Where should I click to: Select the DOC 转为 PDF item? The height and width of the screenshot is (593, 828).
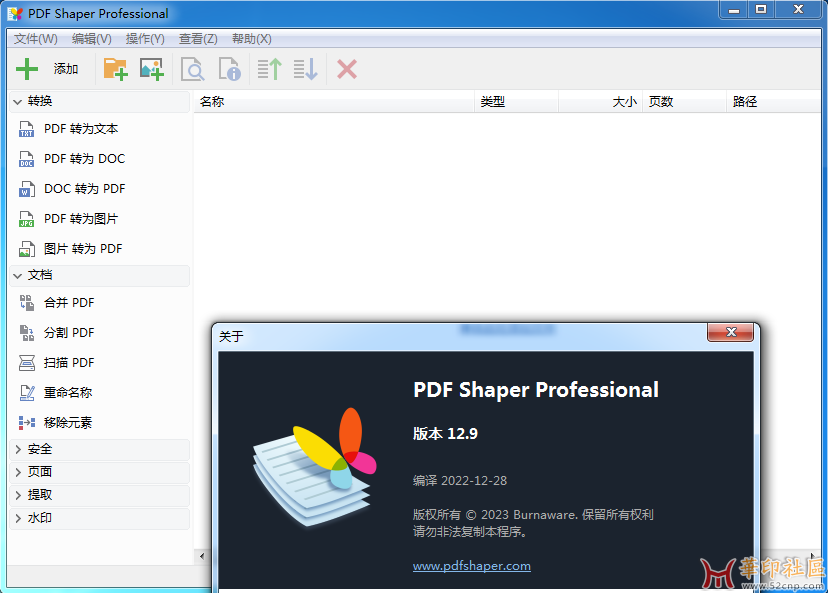tap(84, 189)
